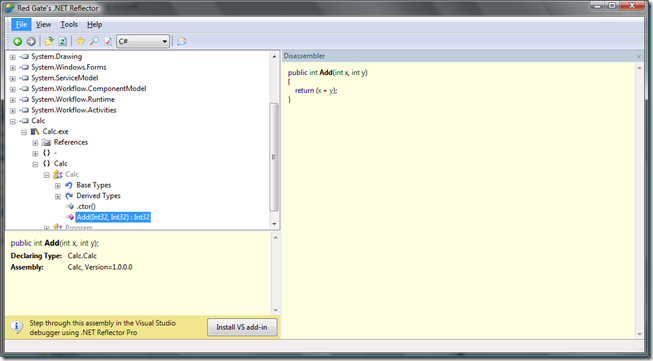
Task: Click the Calc.Calc declaring type link
Action: (82, 256)
